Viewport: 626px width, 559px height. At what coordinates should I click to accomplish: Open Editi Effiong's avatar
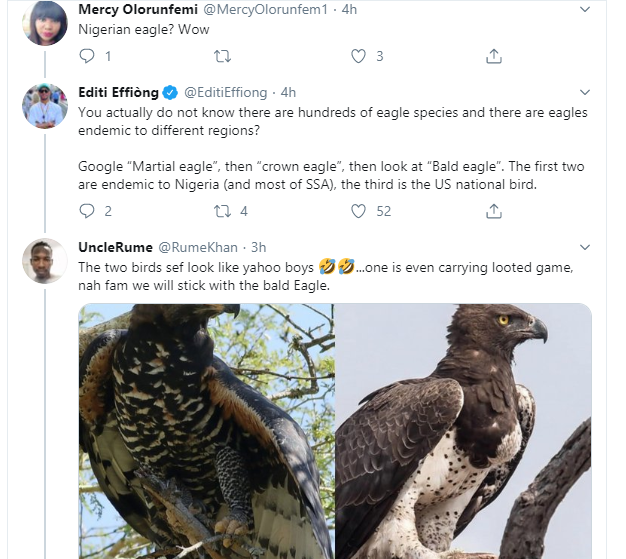tap(45, 106)
